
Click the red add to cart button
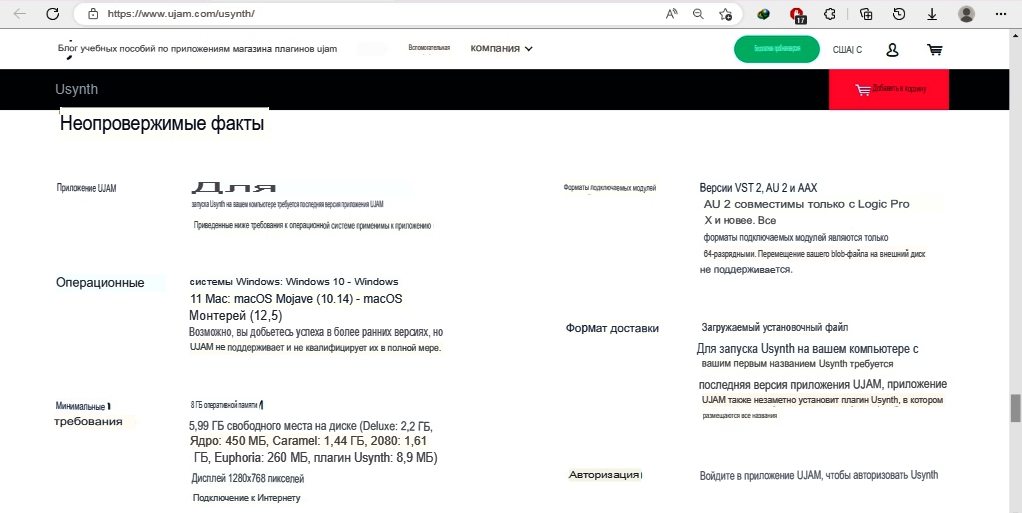pos(888,89)
